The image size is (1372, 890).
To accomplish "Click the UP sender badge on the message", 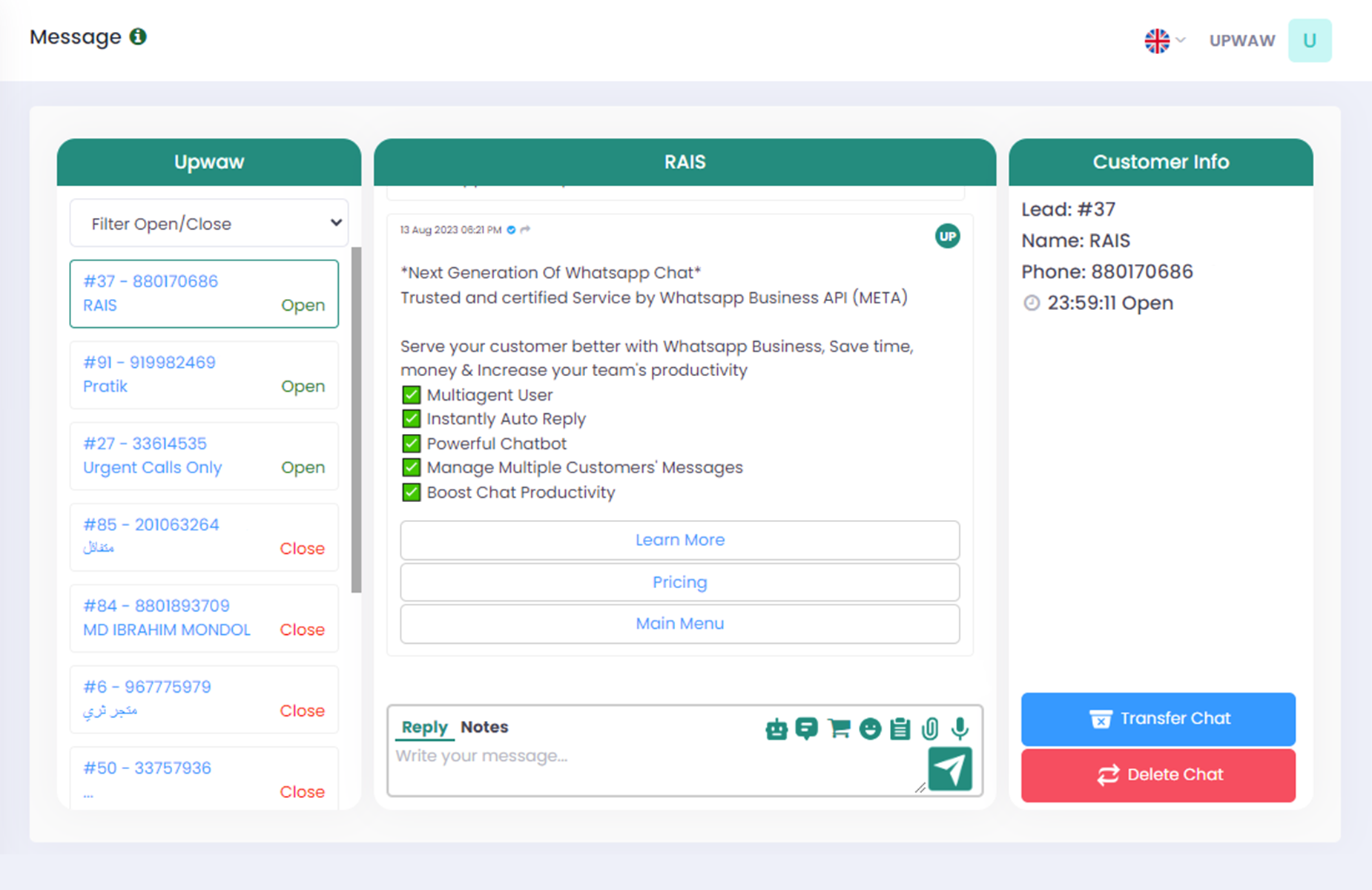I will pyautogui.click(x=947, y=237).
